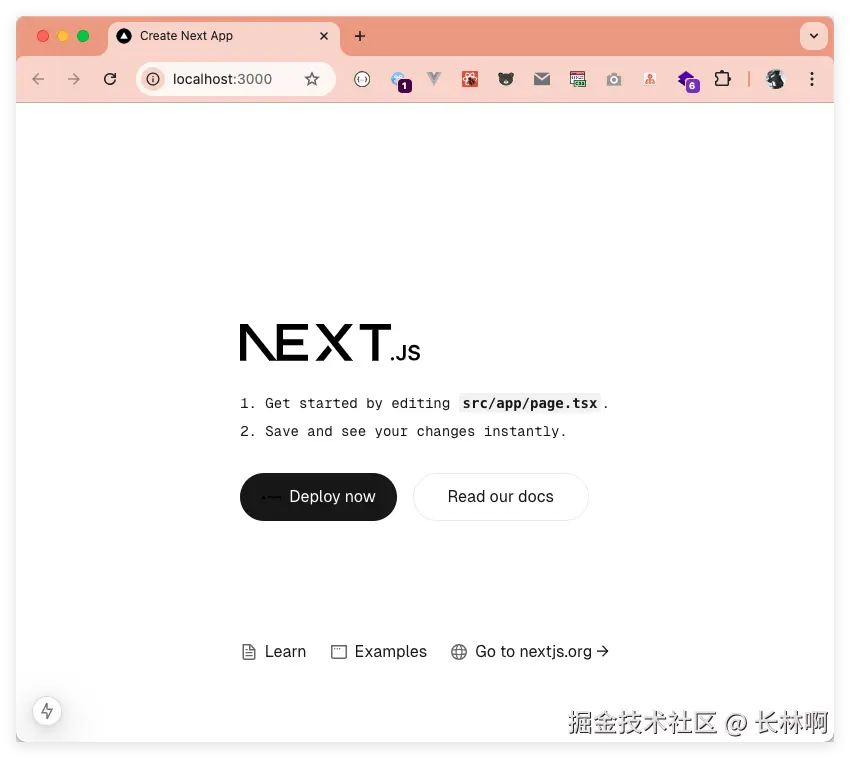
Task: Open the camera screenshot extension icon
Action: [614, 80]
